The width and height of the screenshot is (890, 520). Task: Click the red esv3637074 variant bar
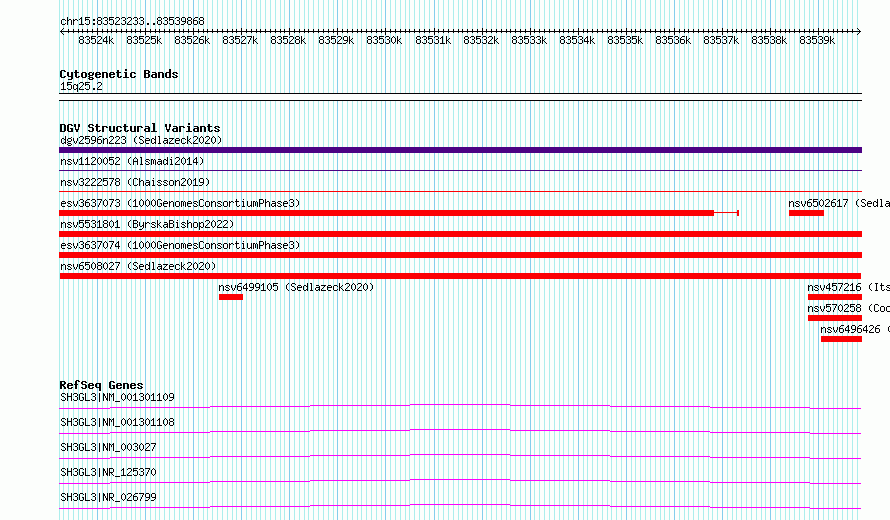click(x=460, y=255)
